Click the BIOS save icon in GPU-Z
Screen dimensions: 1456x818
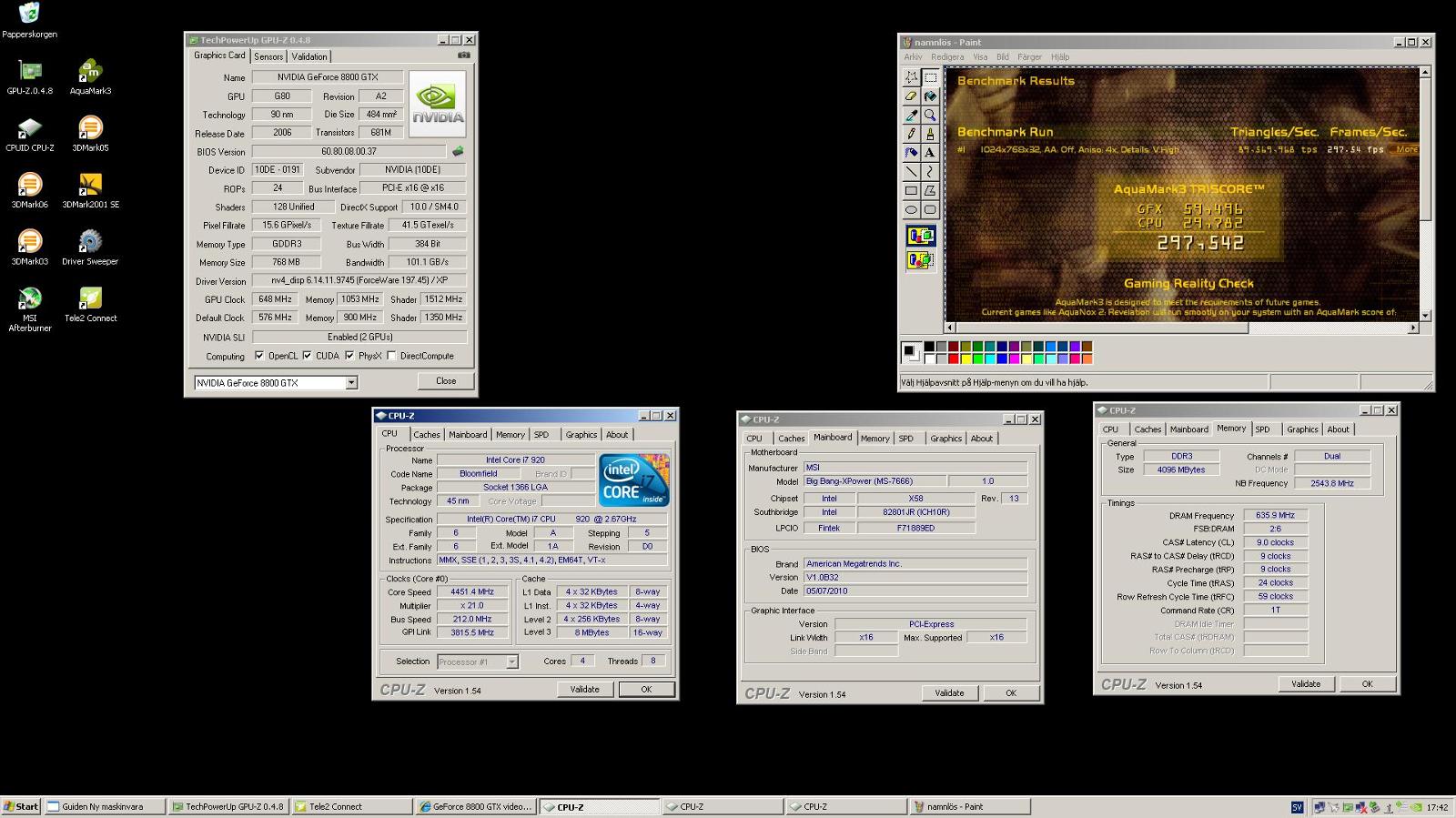tap(458, 152)
